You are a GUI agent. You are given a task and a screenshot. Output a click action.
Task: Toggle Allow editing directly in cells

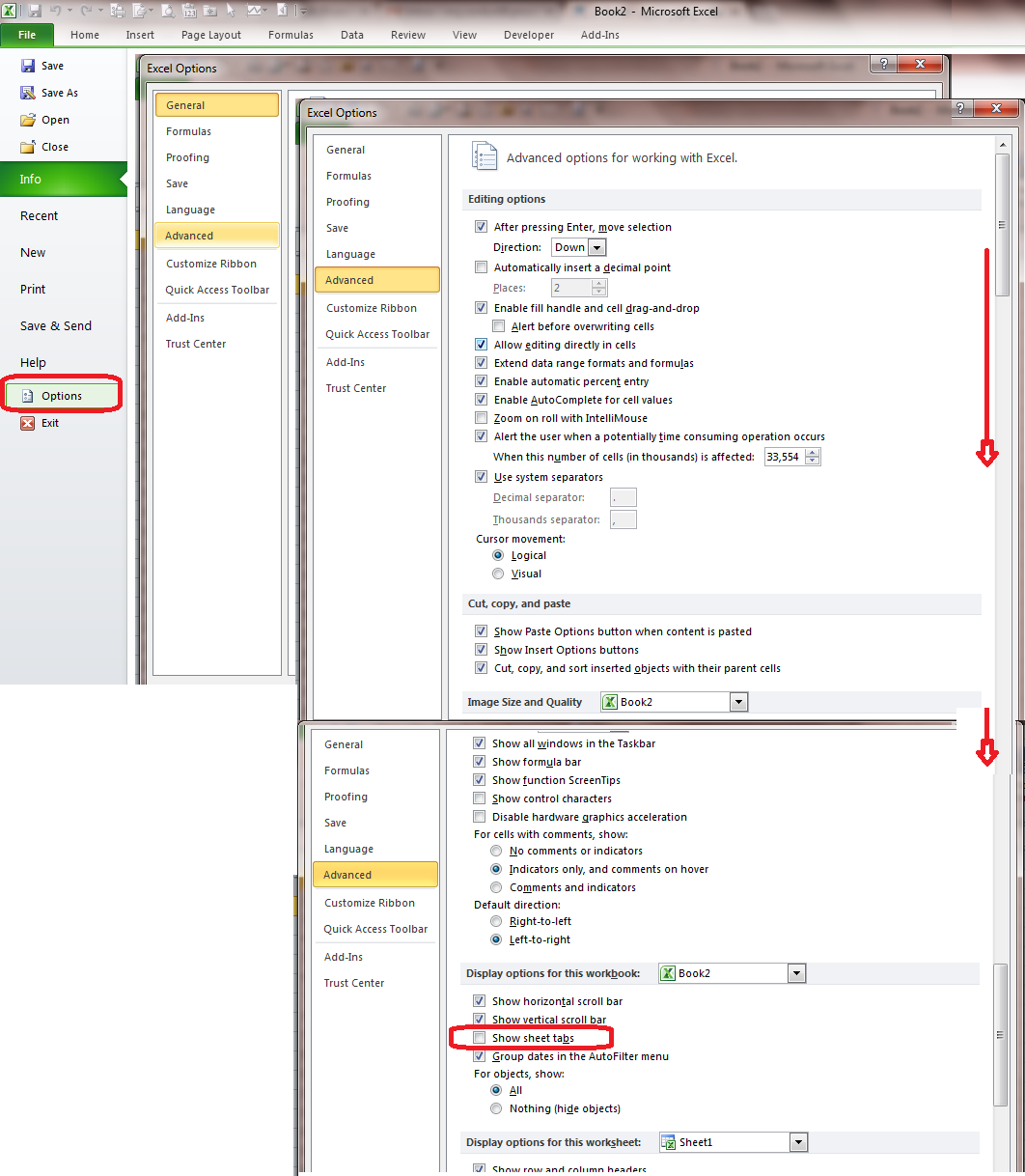482,345
